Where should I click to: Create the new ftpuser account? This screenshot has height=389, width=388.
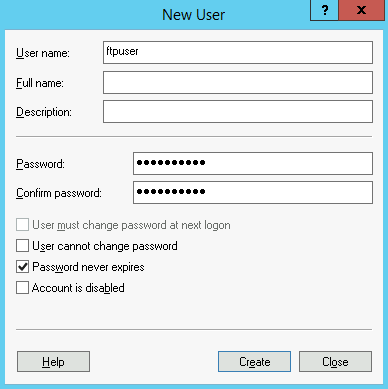pos(254,362)
